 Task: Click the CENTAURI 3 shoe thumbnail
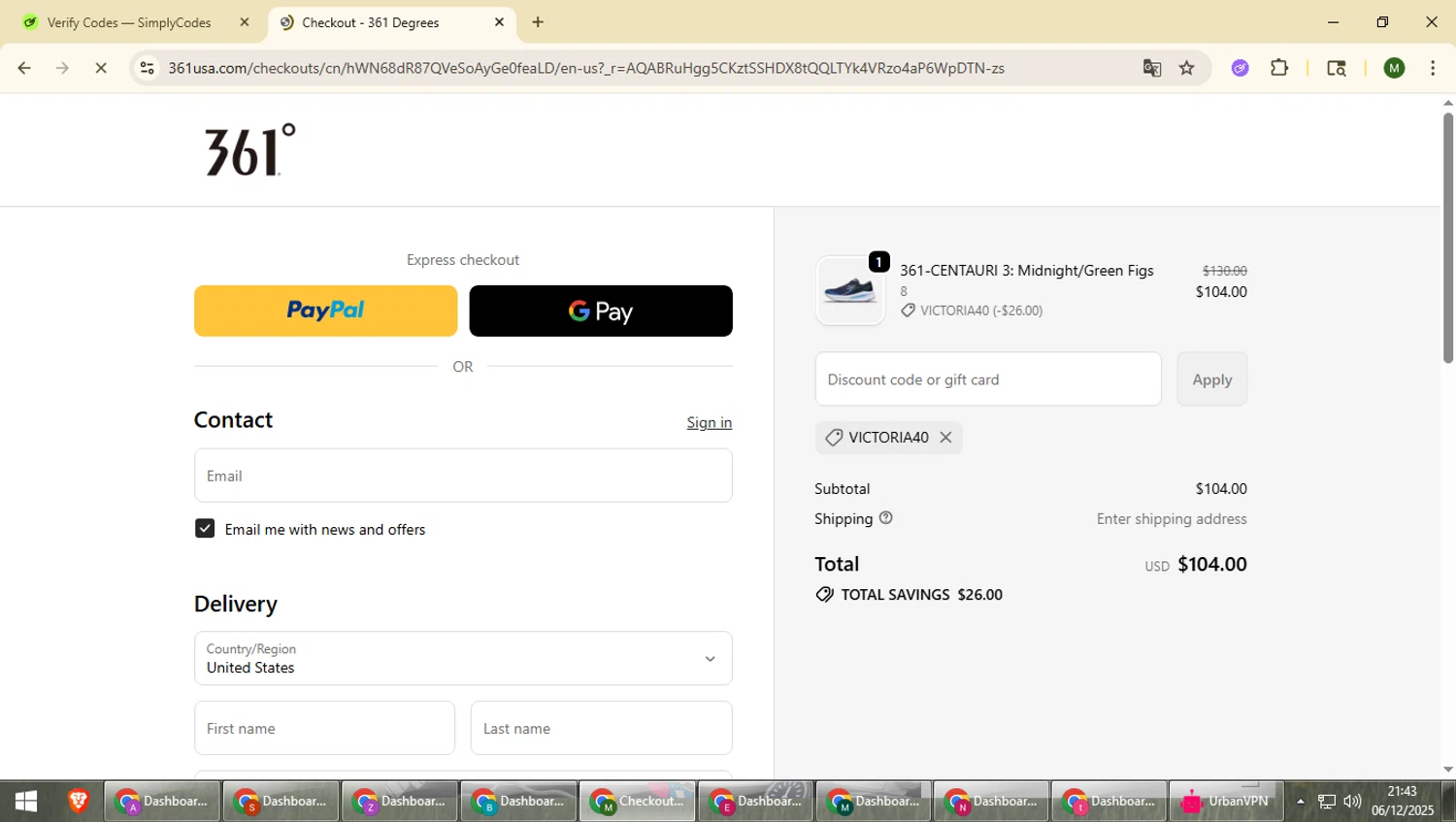click(x=850, y=290)
